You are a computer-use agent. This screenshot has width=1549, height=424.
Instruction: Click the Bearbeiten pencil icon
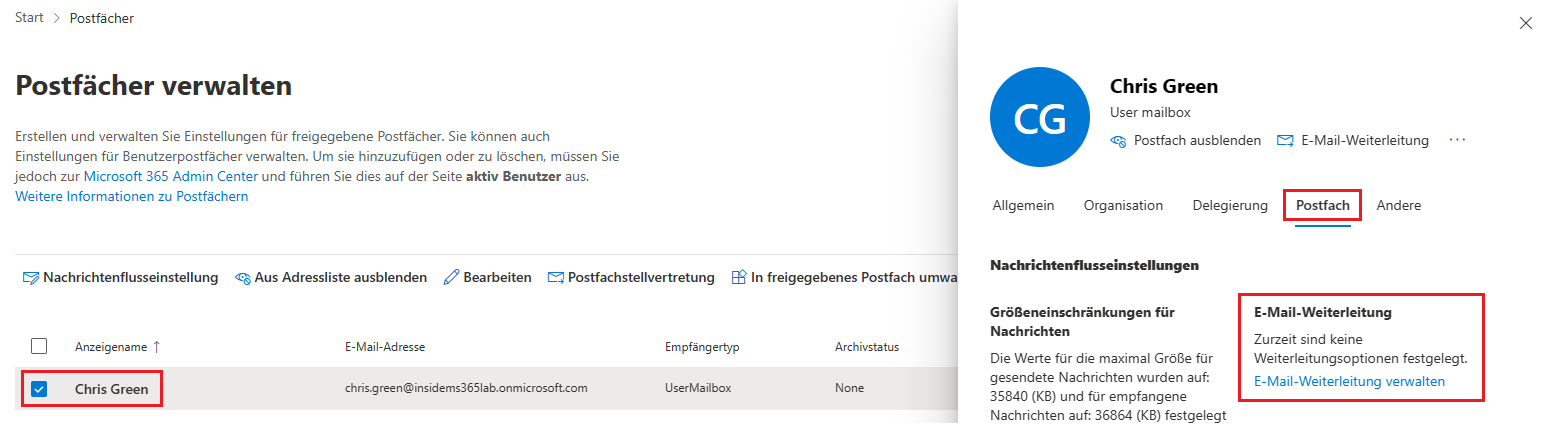pos(451,277)
